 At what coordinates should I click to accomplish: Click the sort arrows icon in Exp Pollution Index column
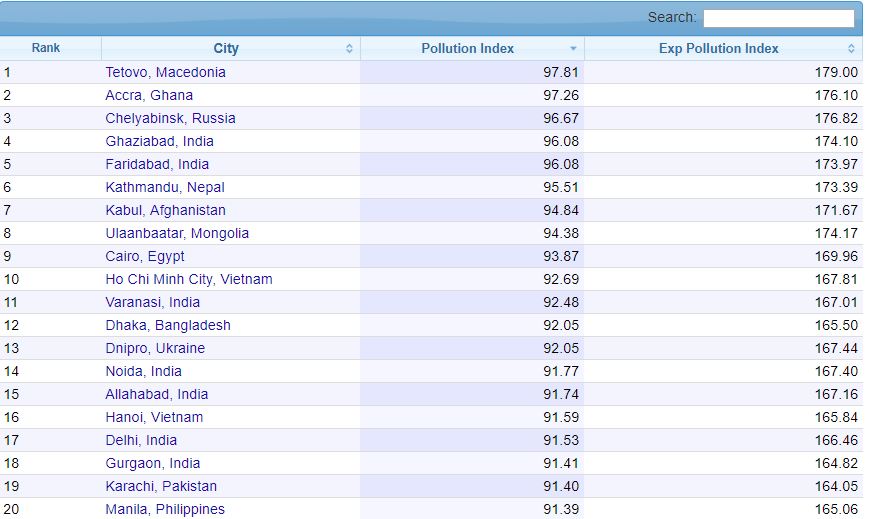click(x=851, y=49)
